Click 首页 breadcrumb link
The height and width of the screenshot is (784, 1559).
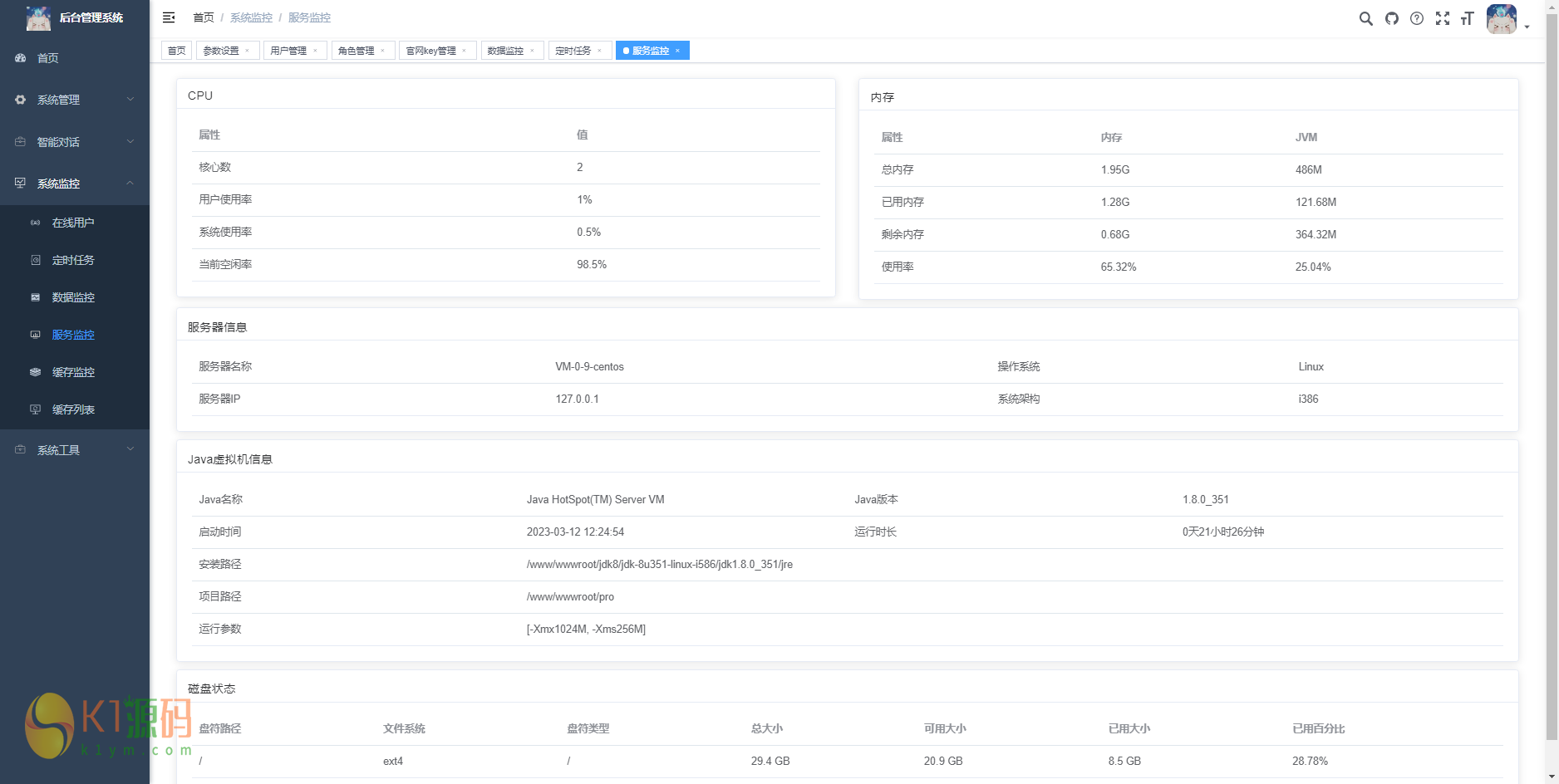tap(203, 17)
